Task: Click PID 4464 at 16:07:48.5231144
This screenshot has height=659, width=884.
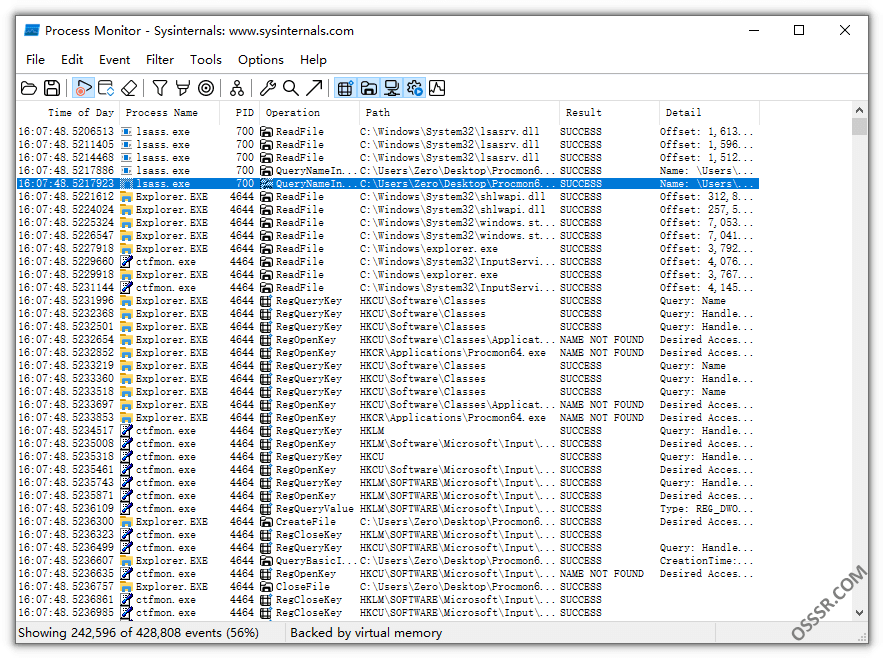Action: (x=242, y=288)
